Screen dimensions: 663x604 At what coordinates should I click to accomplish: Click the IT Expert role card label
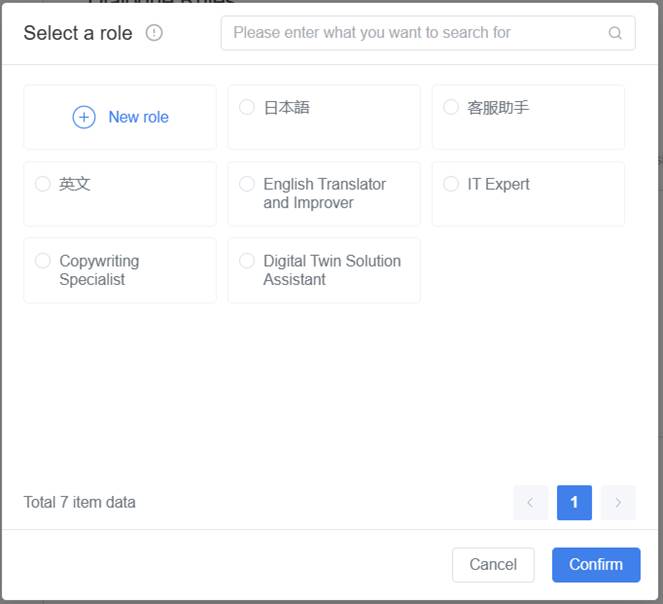tap(498, 184)
